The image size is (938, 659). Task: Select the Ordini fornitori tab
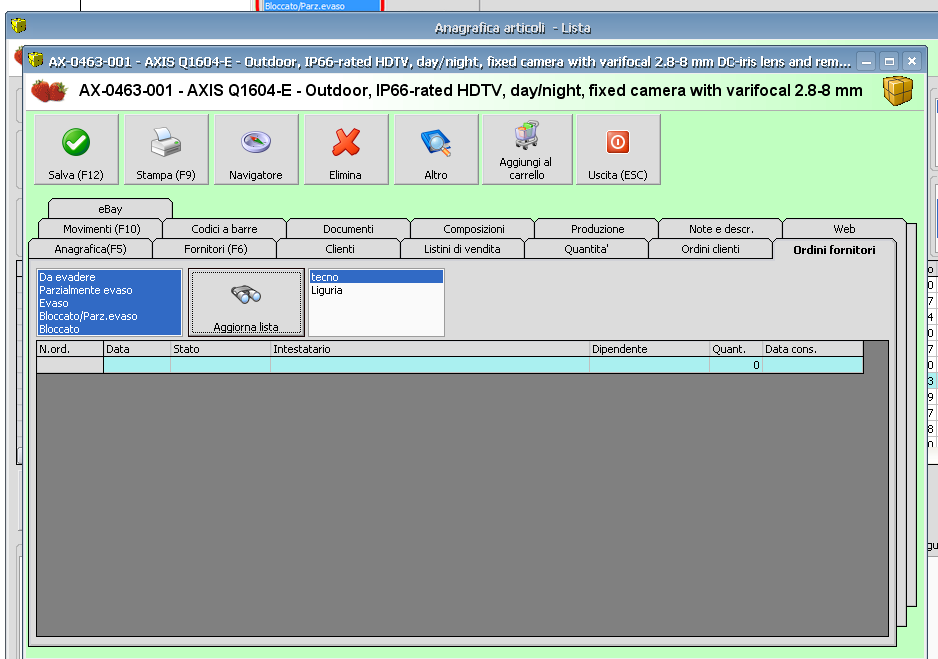tap(834, 250)
